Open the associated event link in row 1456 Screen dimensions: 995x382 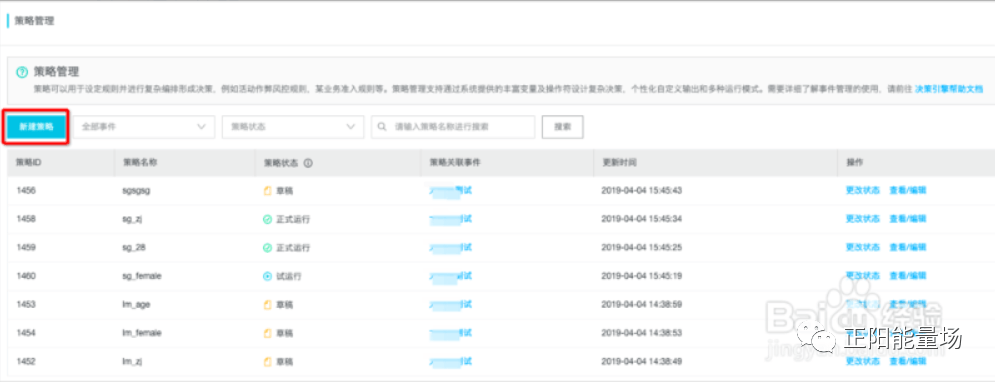click(451, 190)
